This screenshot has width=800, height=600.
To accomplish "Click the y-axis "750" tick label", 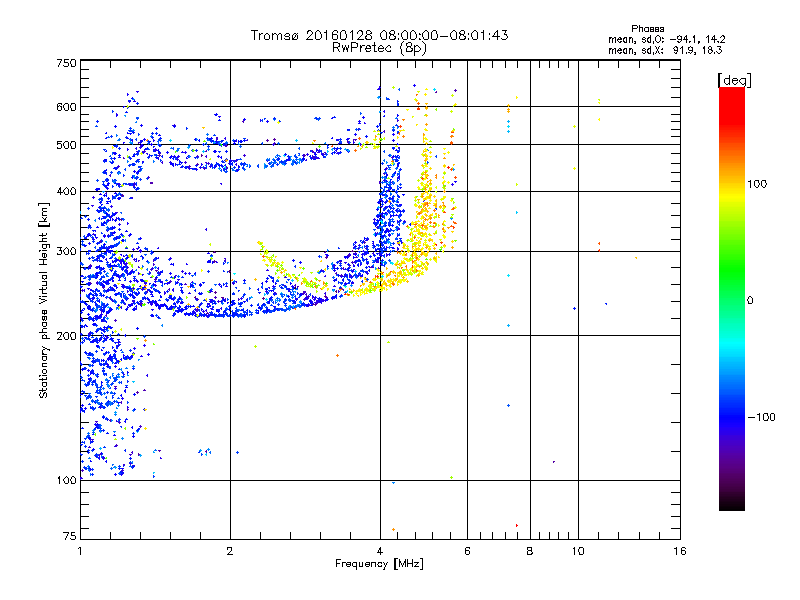I will click(x=66, y=63).
